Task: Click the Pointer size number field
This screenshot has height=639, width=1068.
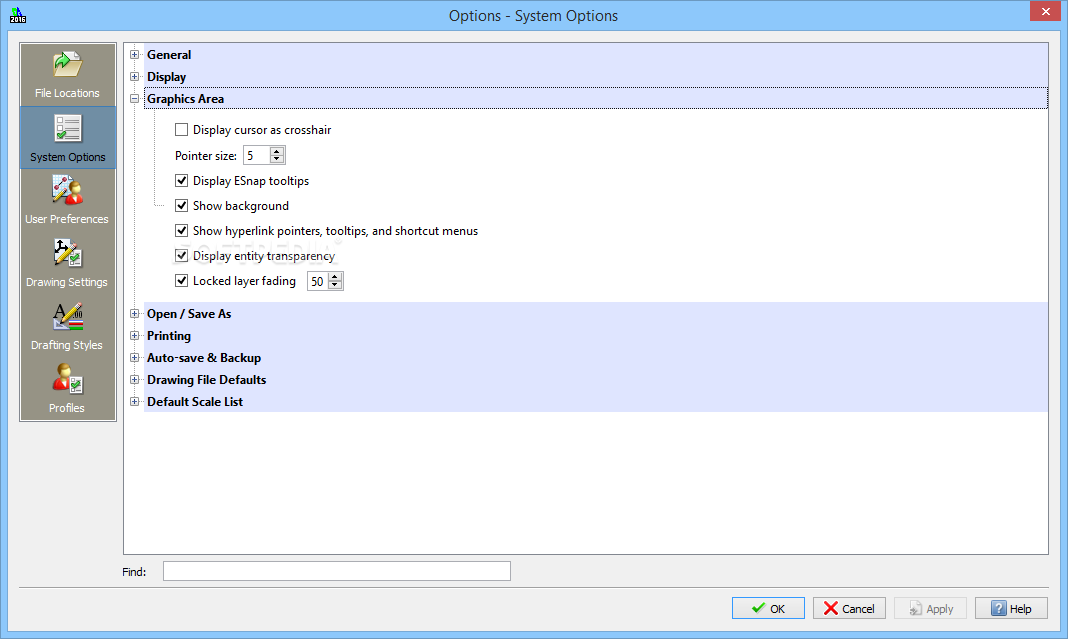Action: [257, 155]
